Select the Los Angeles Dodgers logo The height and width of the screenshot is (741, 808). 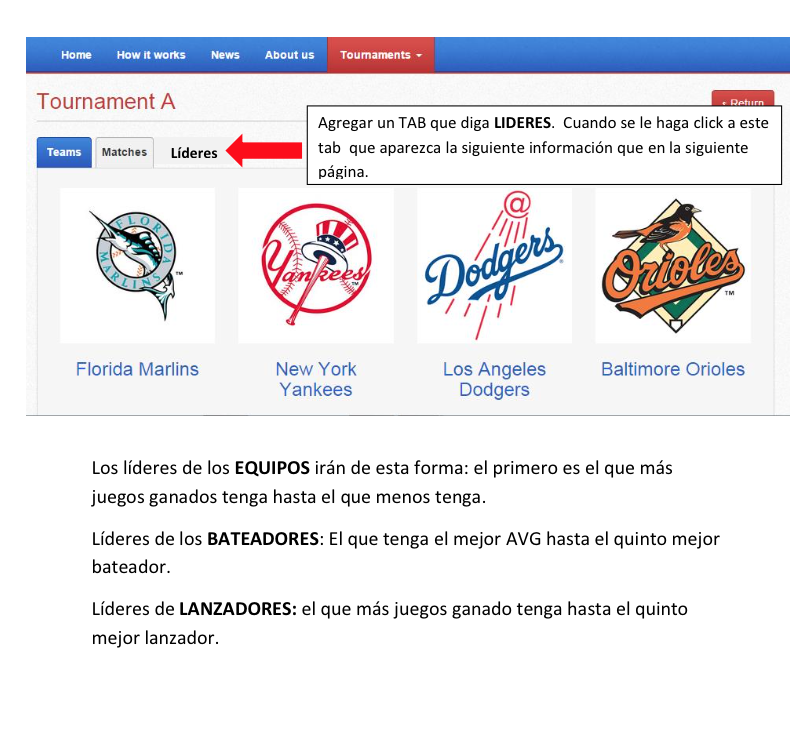coord(494,266)
